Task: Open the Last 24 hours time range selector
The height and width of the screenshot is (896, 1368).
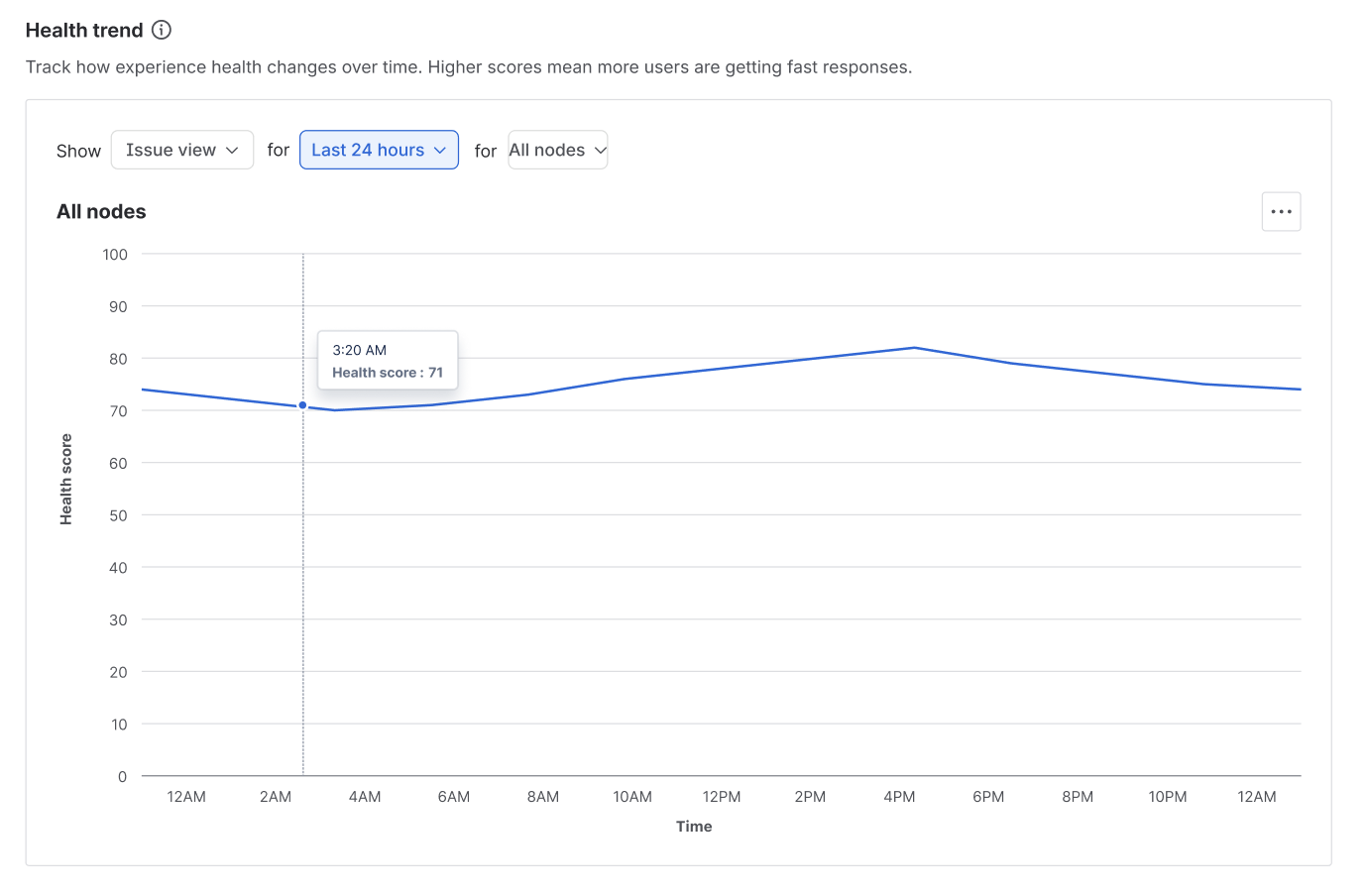Action: 379,150
